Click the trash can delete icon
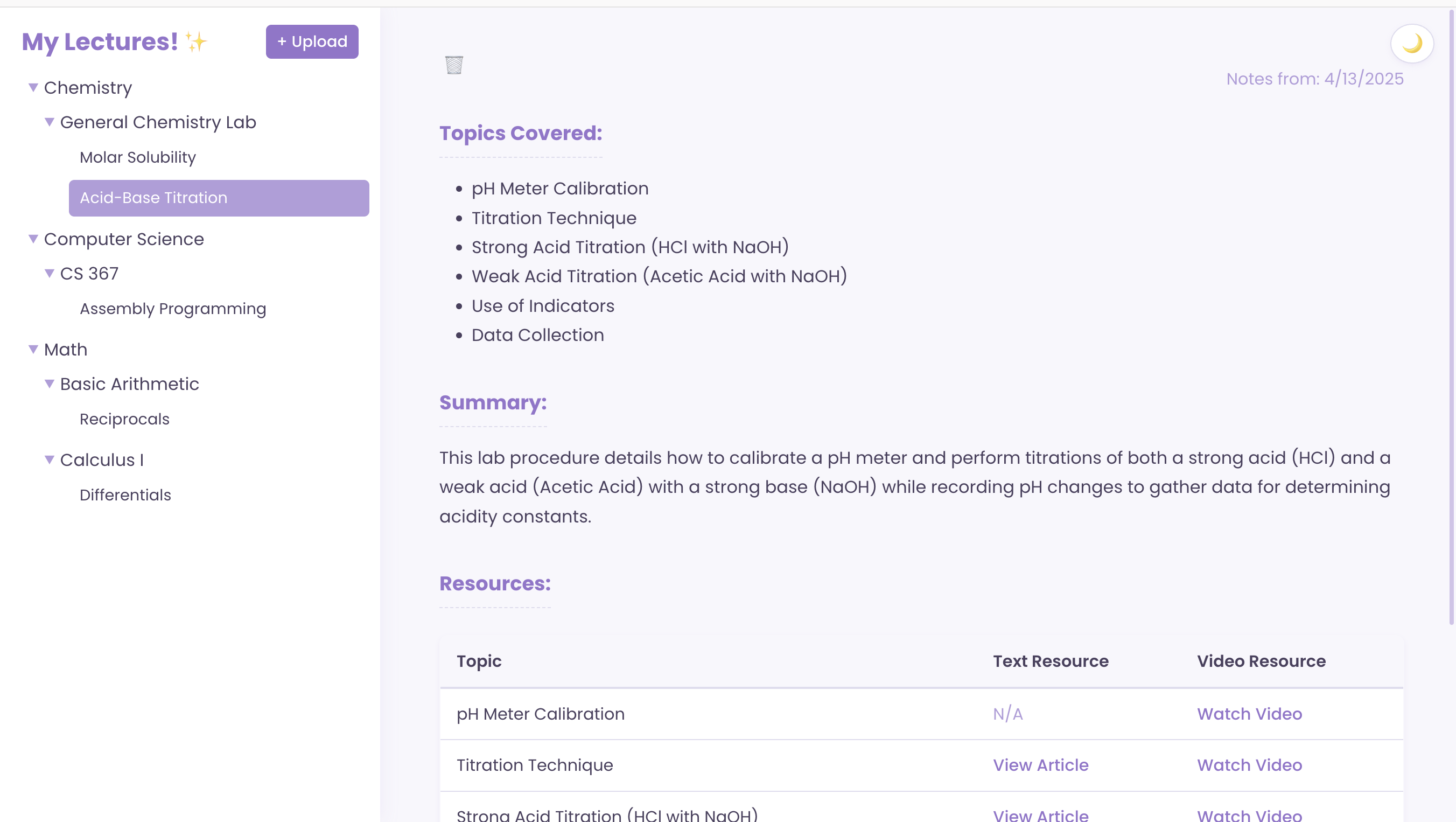Screen dimensions: 1456x822 tap(454, 65)
